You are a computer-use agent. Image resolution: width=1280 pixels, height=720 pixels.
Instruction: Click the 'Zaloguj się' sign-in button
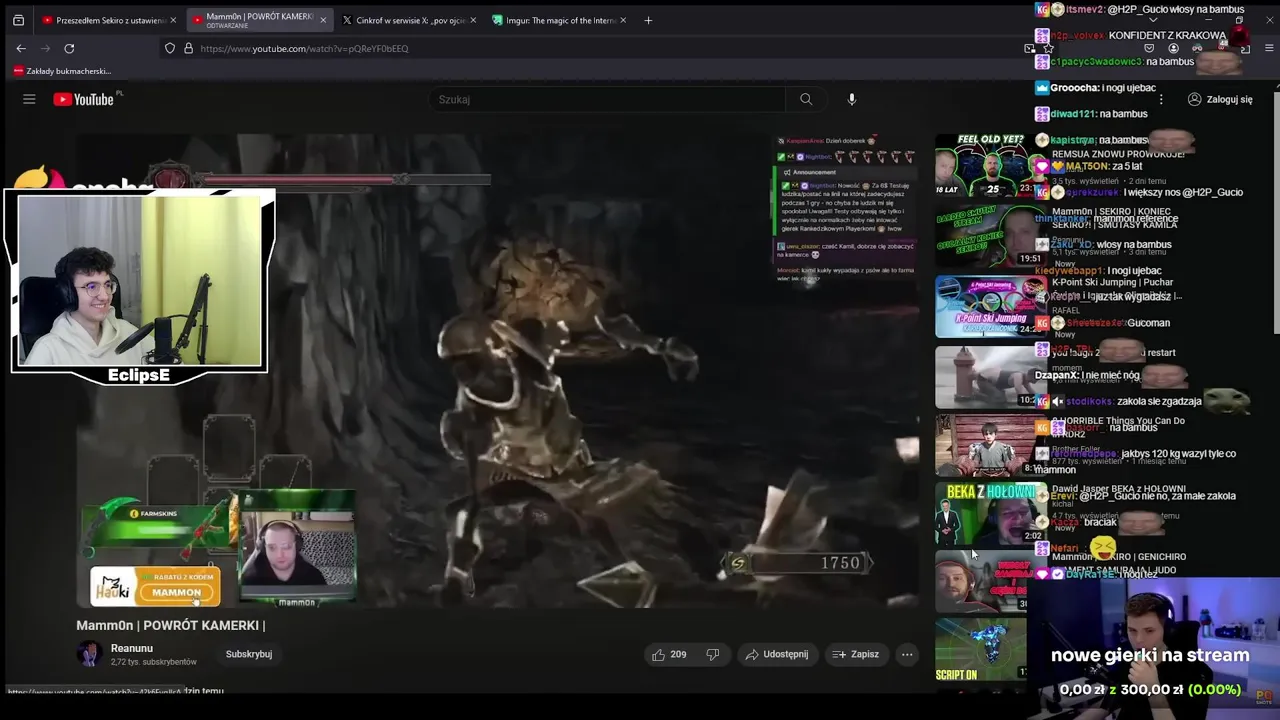pyautogui.click(x=1220, y=99)
